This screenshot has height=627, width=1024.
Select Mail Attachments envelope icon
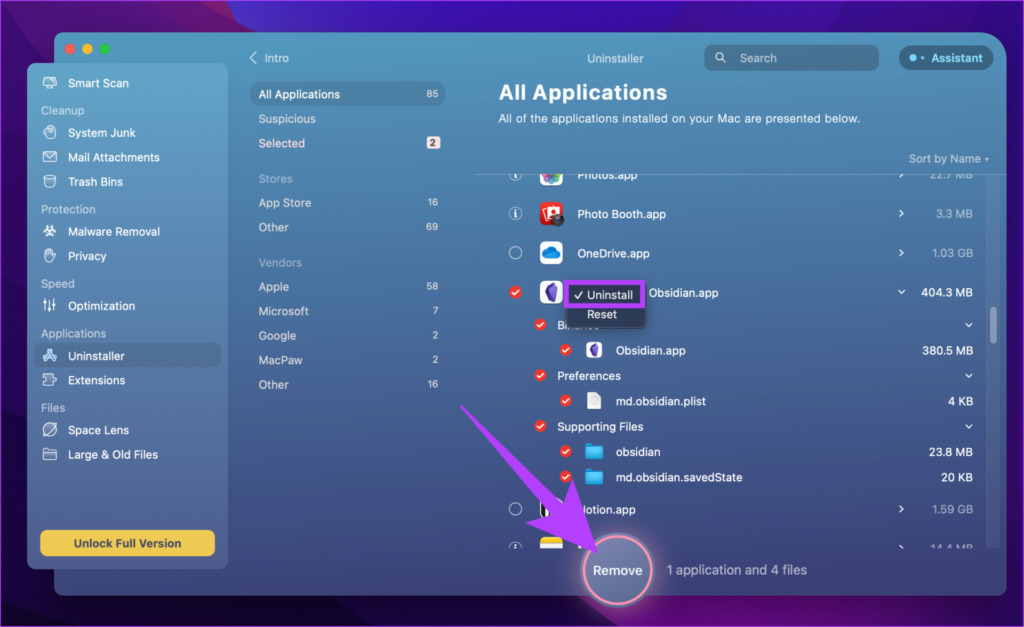(x=50, y=157)
